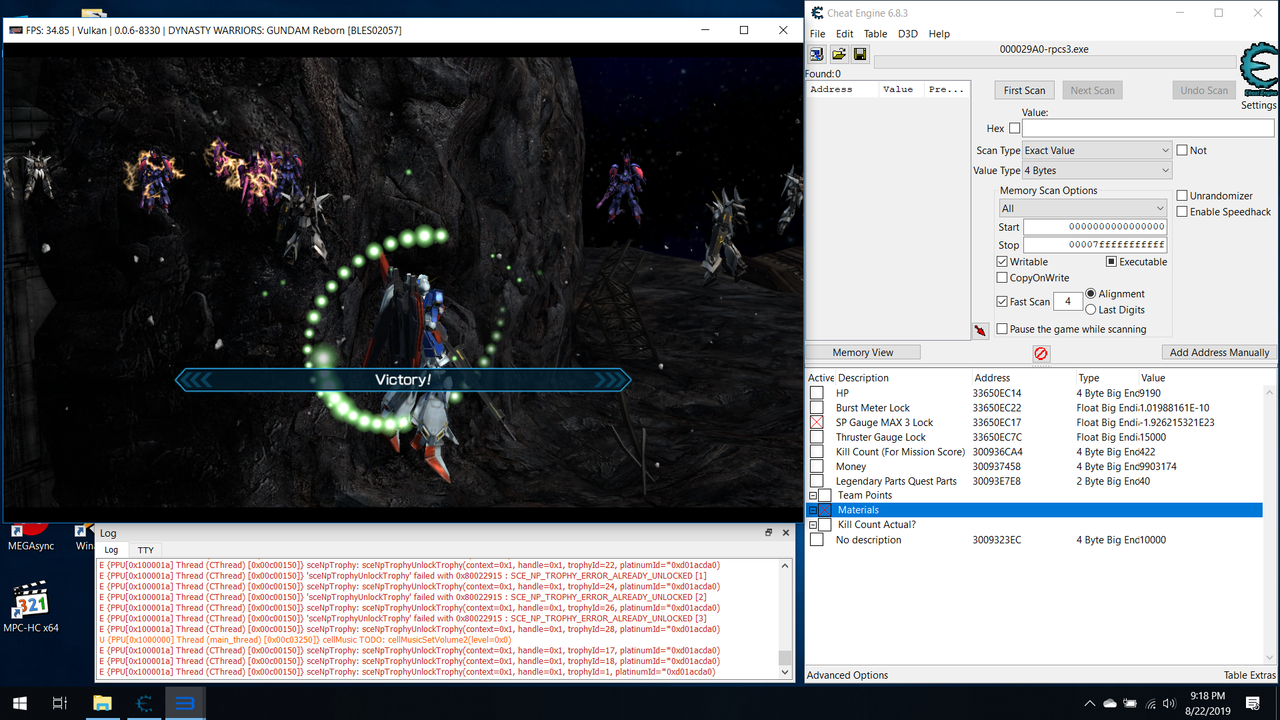Viewport: 1280px width, 720px height.
Task: Expand the Team Points group
Action: point(811,495)
